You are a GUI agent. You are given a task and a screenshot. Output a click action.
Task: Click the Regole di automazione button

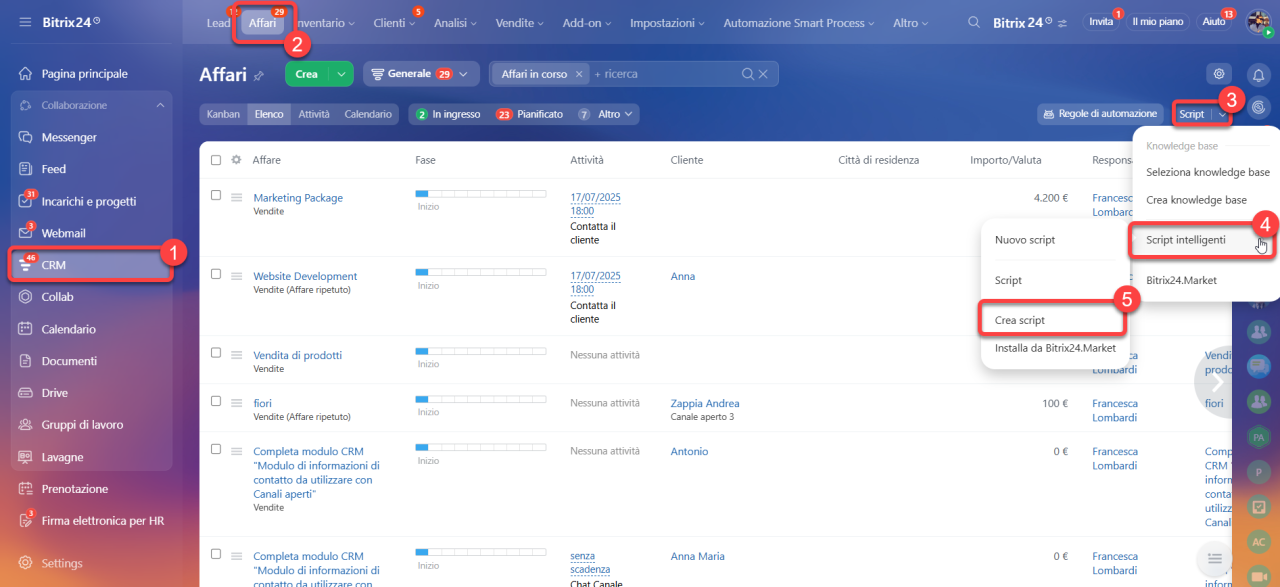(1100, 114)
